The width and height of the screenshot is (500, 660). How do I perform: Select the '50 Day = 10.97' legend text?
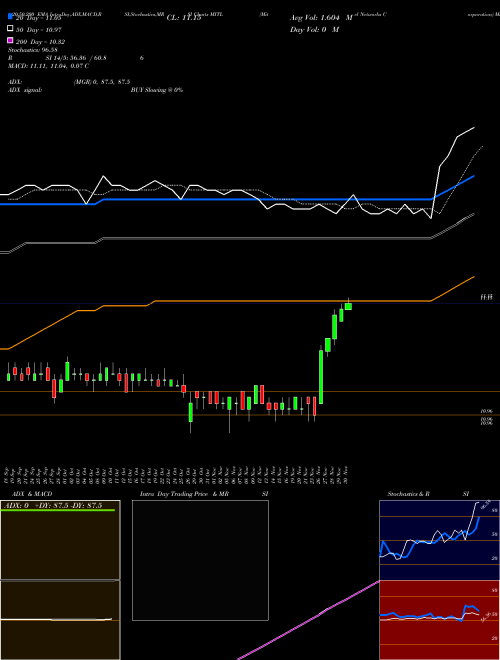(38, 30)
